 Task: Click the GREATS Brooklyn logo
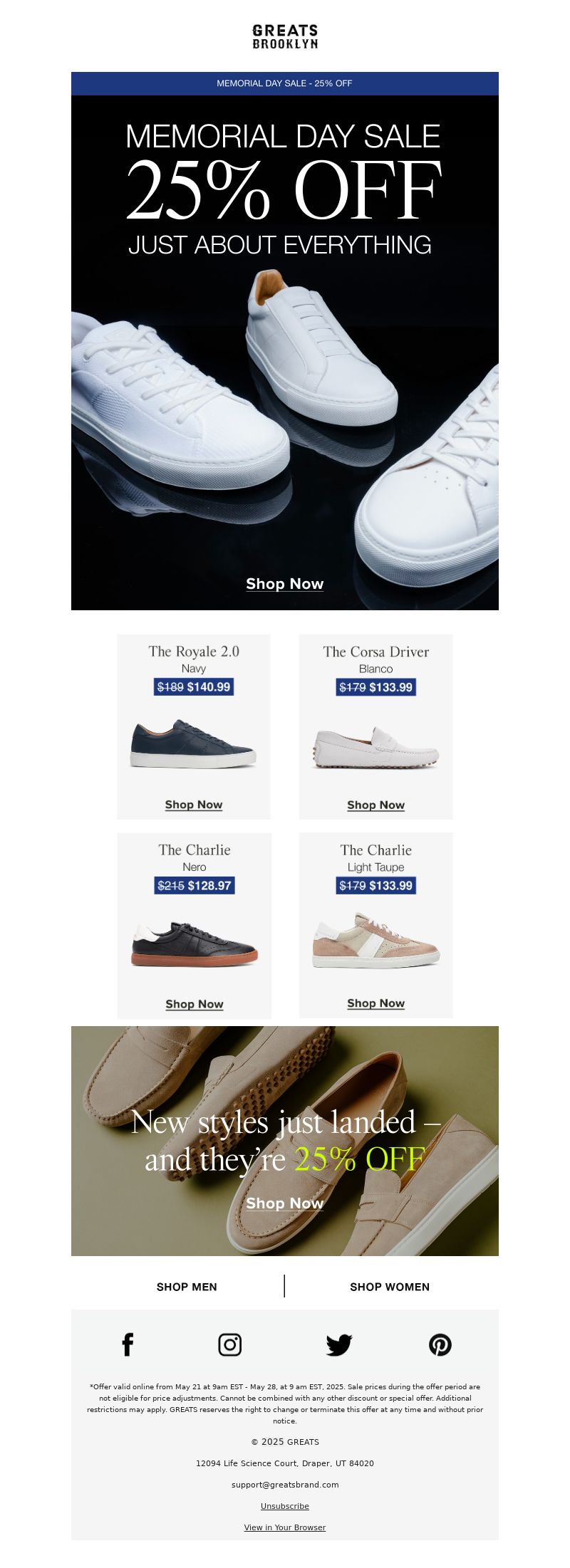coord(285,36)
